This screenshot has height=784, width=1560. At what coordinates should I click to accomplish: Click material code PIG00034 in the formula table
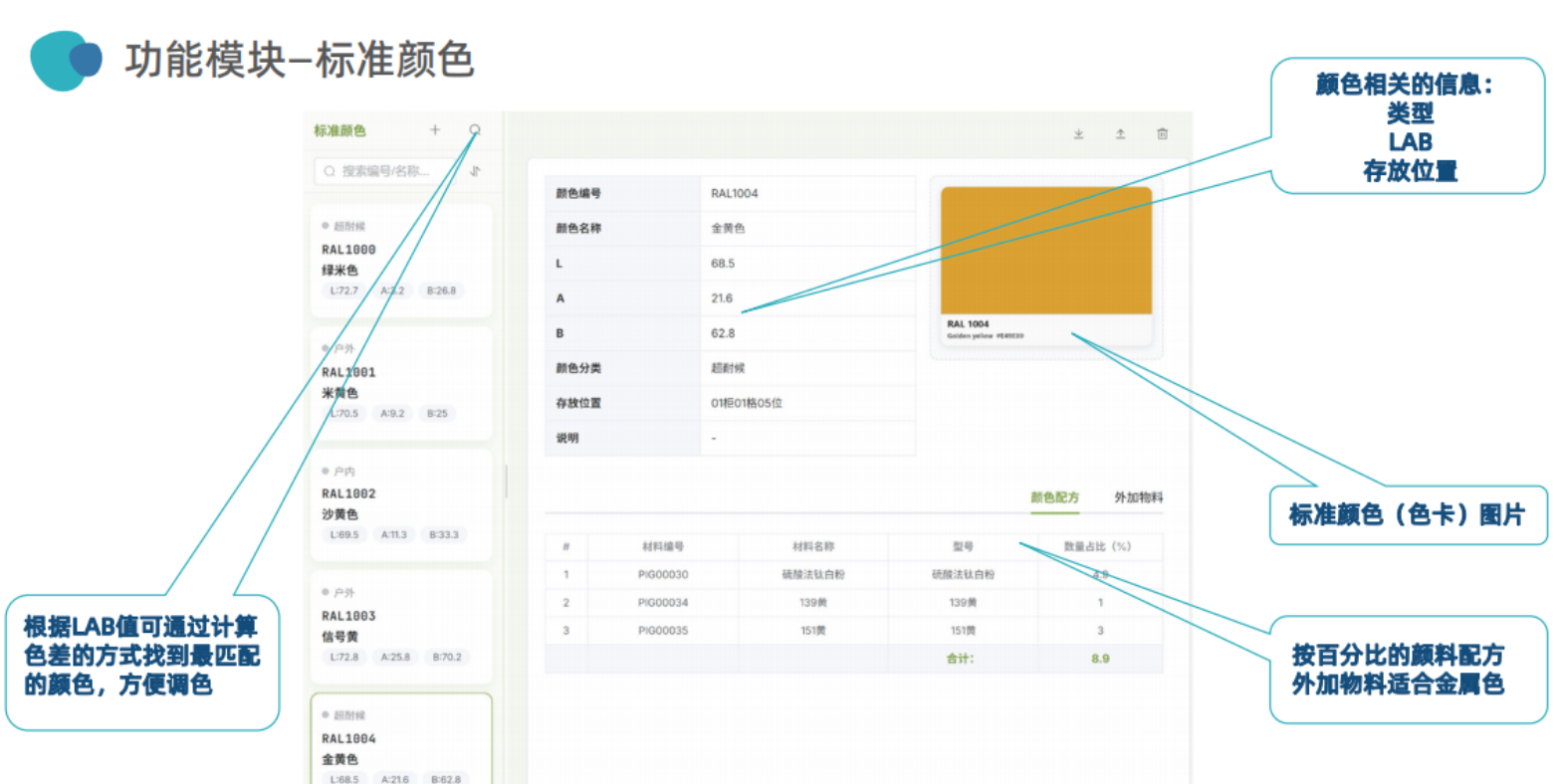[663, 603]
